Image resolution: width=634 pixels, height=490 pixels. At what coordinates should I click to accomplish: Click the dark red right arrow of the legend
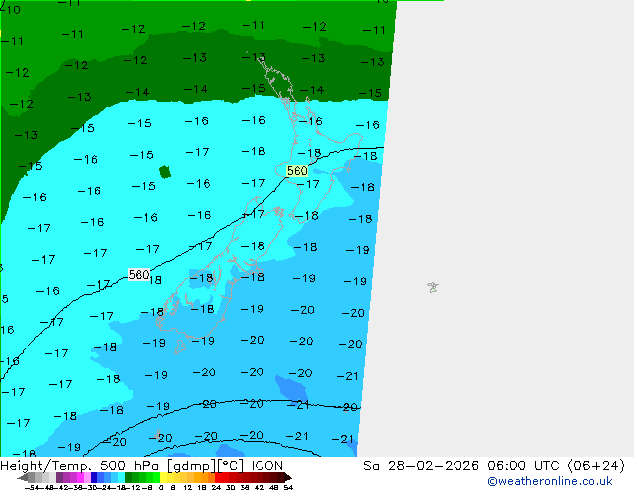pyautogui.click(x=288, y=477)
